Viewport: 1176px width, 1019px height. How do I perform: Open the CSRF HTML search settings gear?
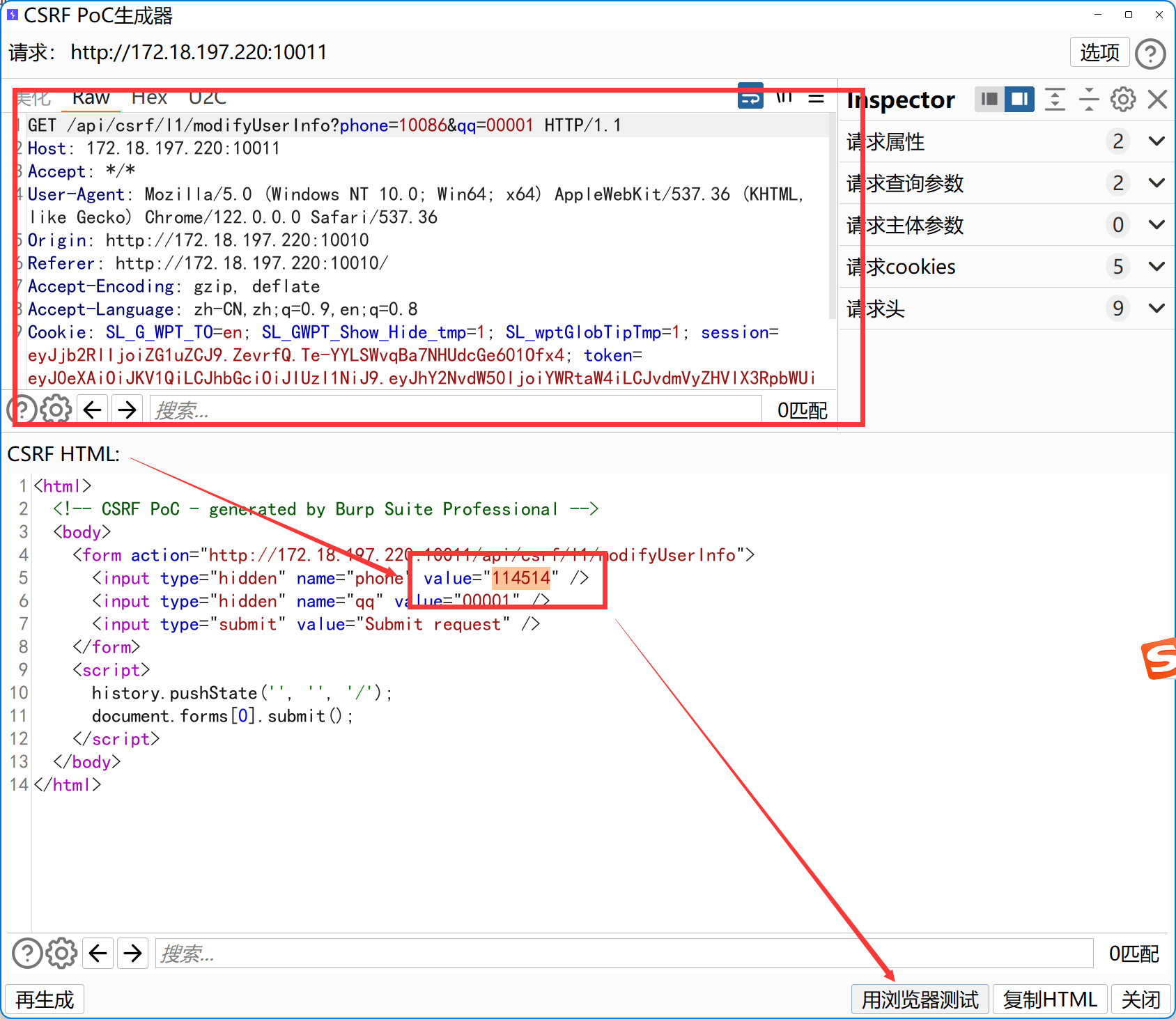[62, 953]
